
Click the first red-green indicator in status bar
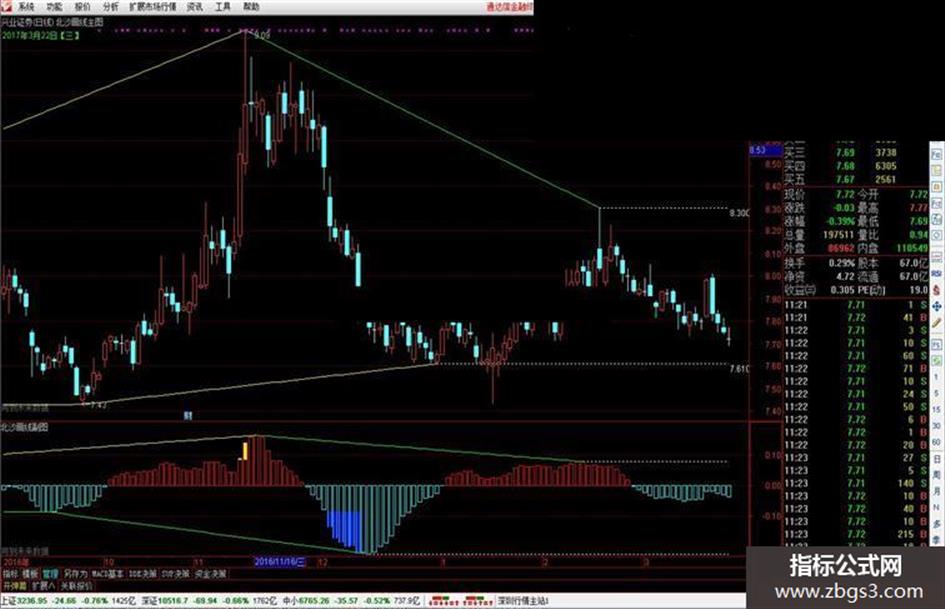click(442, 601)
